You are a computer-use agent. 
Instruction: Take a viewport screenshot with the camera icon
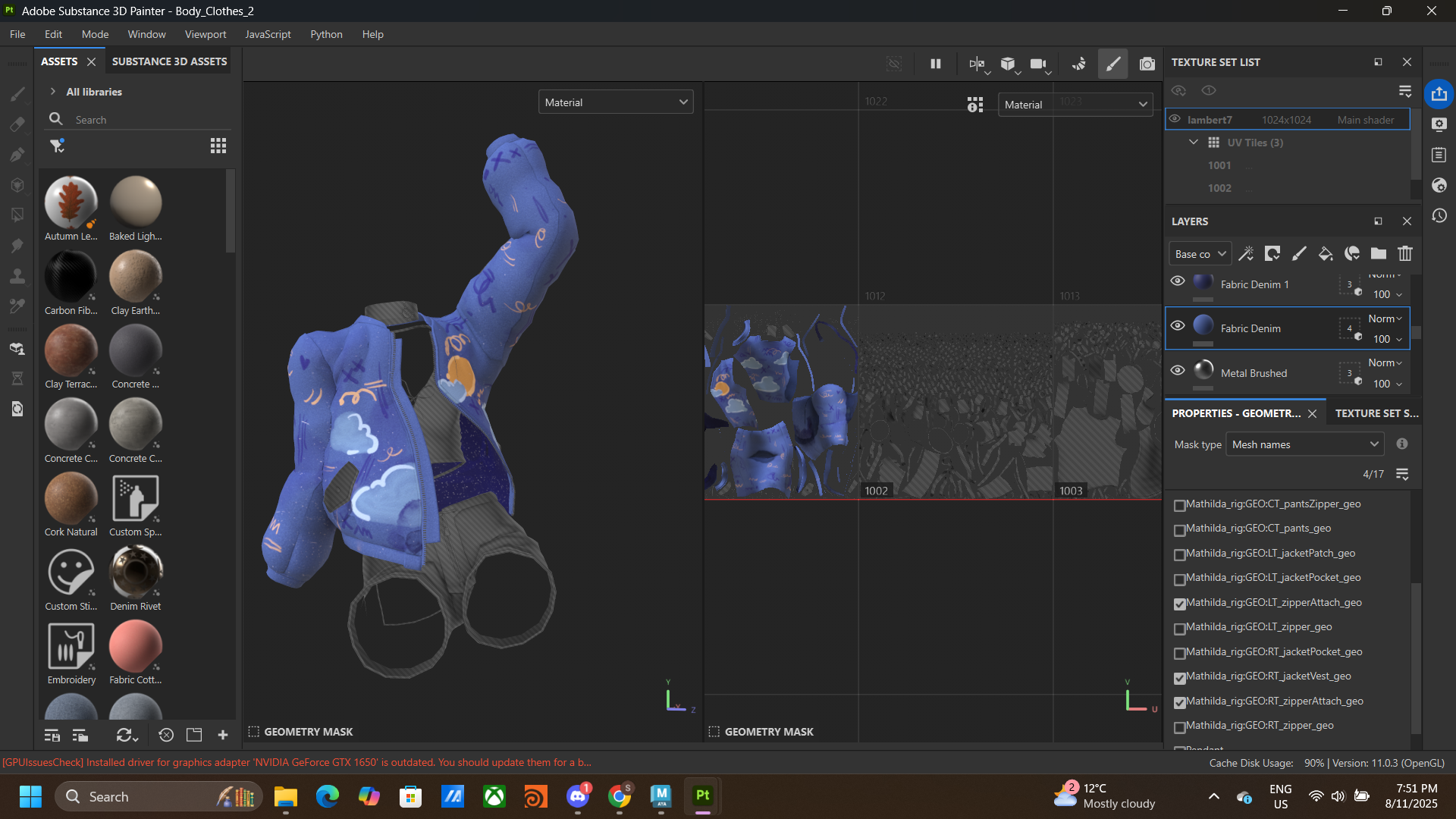[x=1147, y=64]
